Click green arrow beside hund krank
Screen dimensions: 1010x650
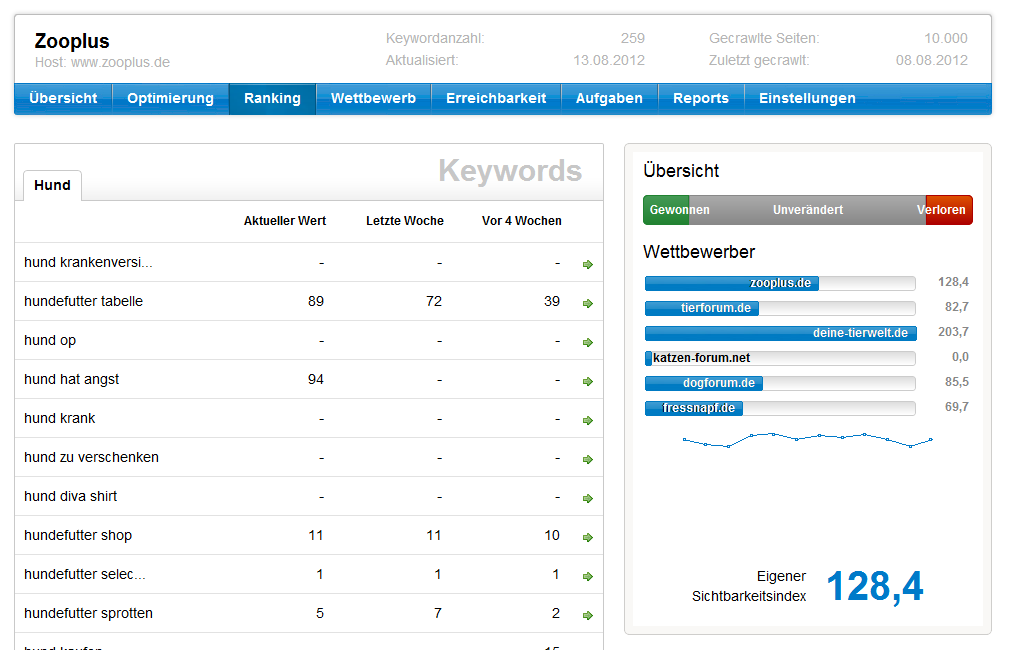(x=588, y=420)
